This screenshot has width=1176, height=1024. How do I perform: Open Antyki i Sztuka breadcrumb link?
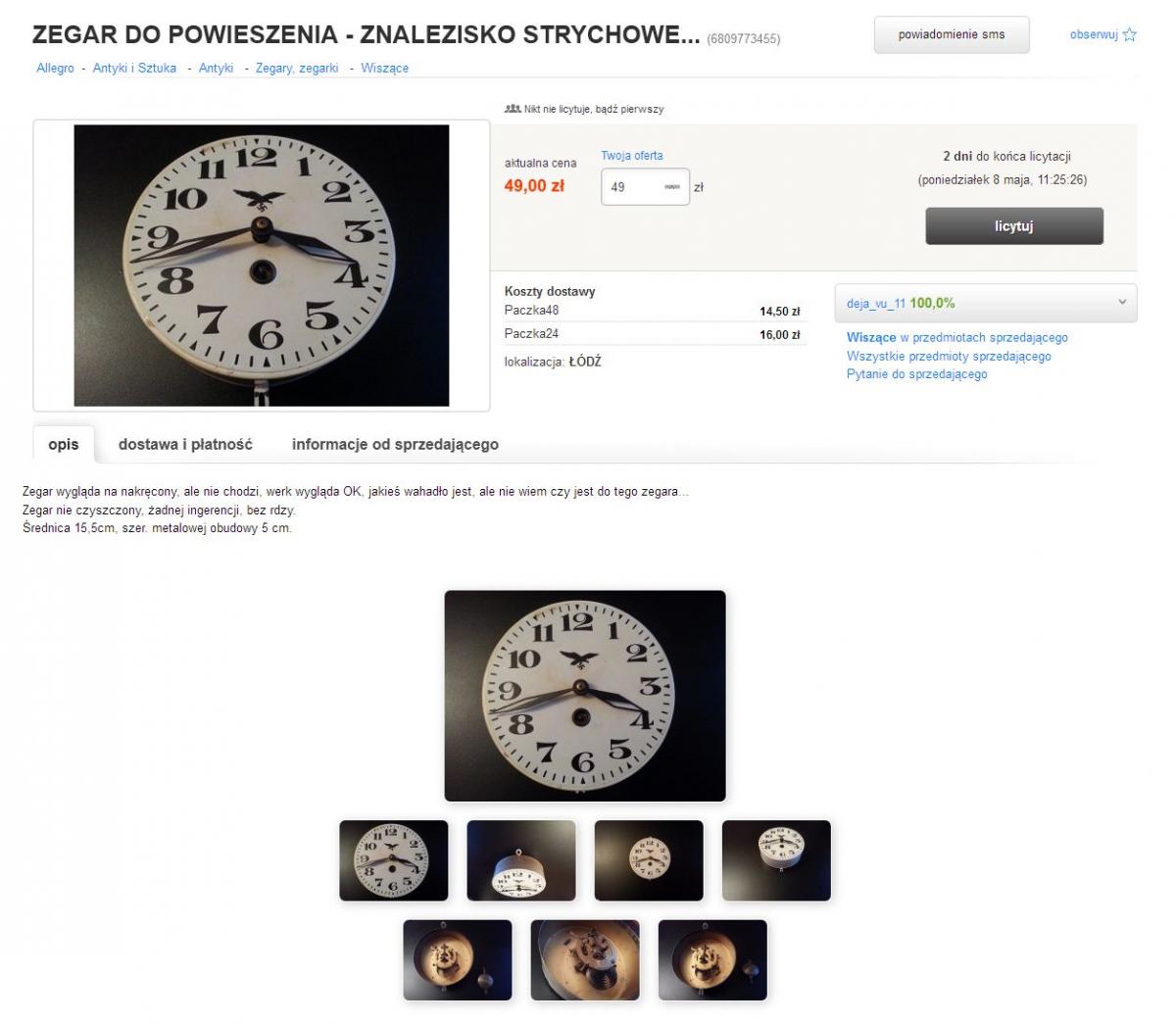point(134,68)
